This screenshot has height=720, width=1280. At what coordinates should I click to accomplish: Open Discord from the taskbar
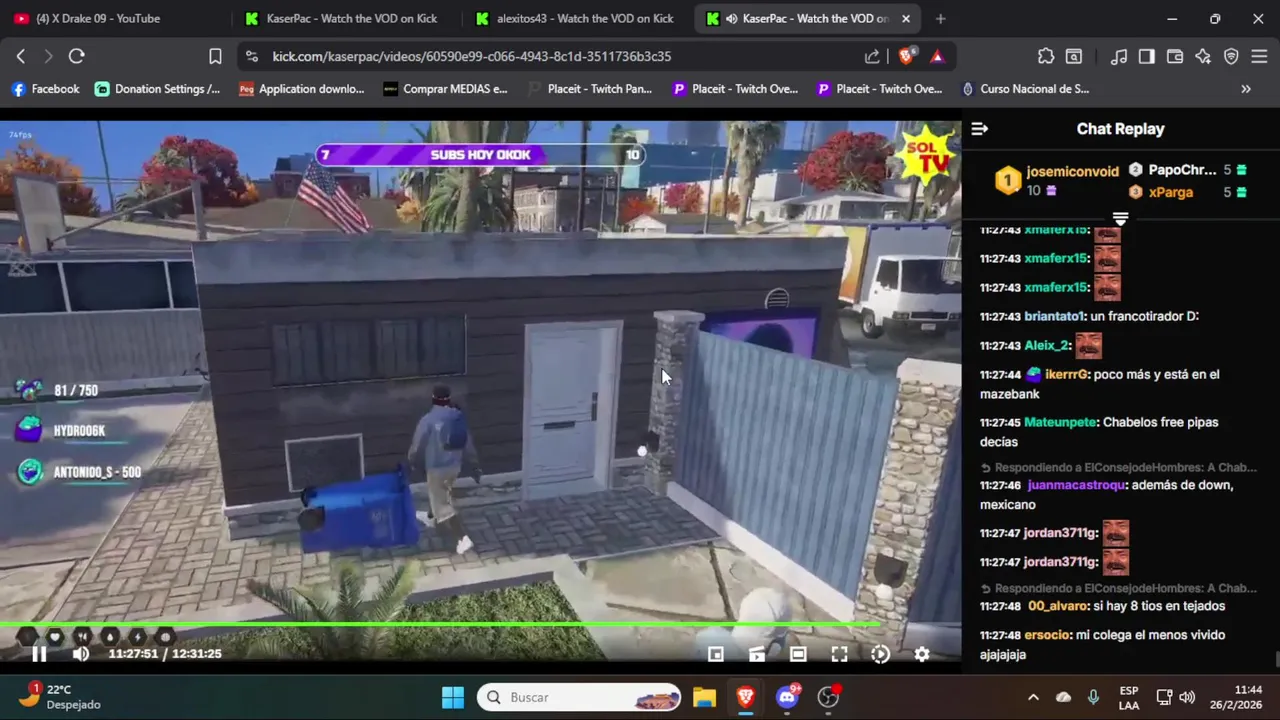pos(788,697)
